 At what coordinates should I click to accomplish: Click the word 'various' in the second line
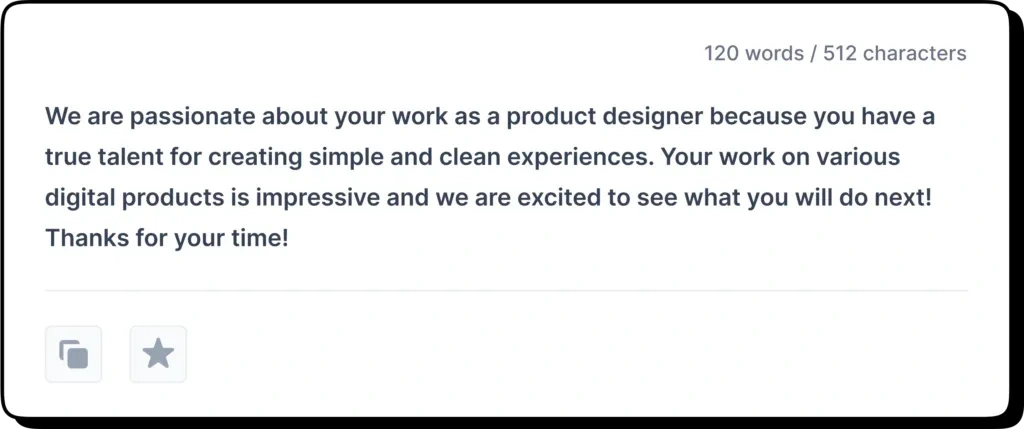(864, 157)
